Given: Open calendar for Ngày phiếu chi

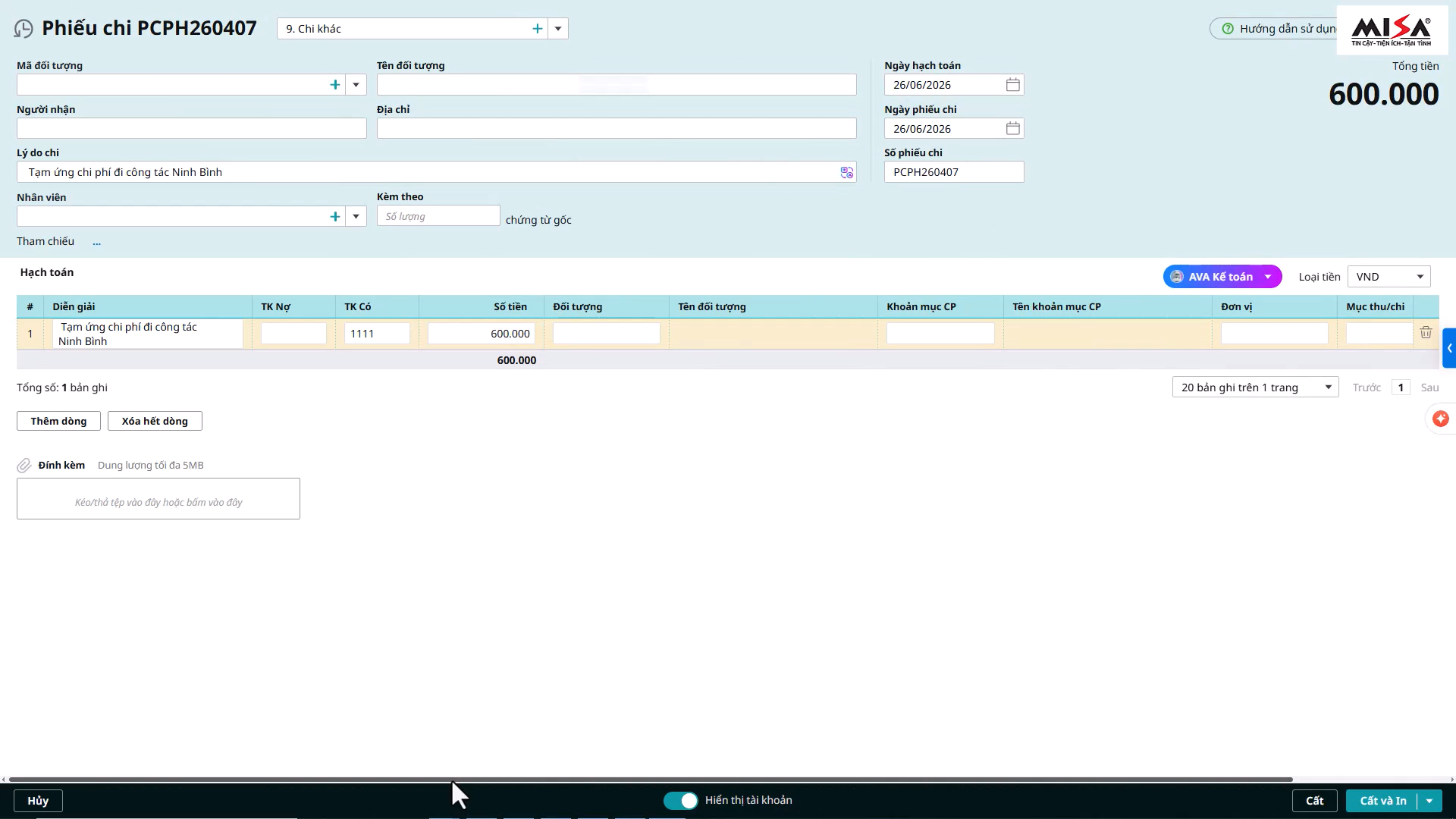Looking at the screenshot, I should tap(1012, 128).
